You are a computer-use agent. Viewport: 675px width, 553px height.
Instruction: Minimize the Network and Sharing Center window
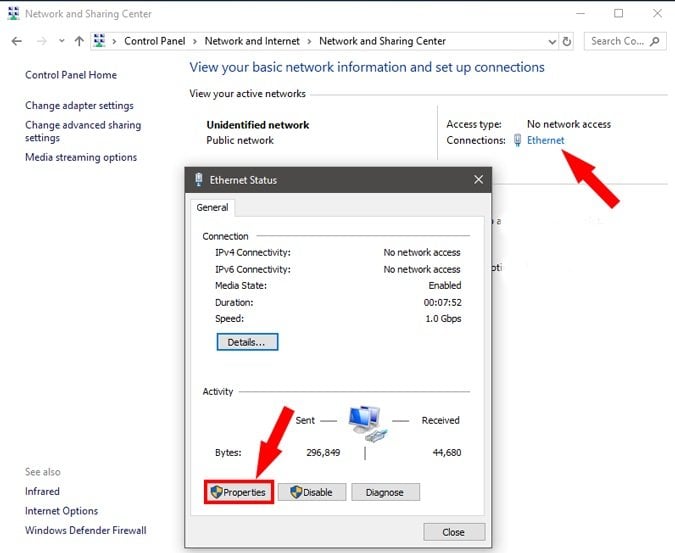[580, 13]
